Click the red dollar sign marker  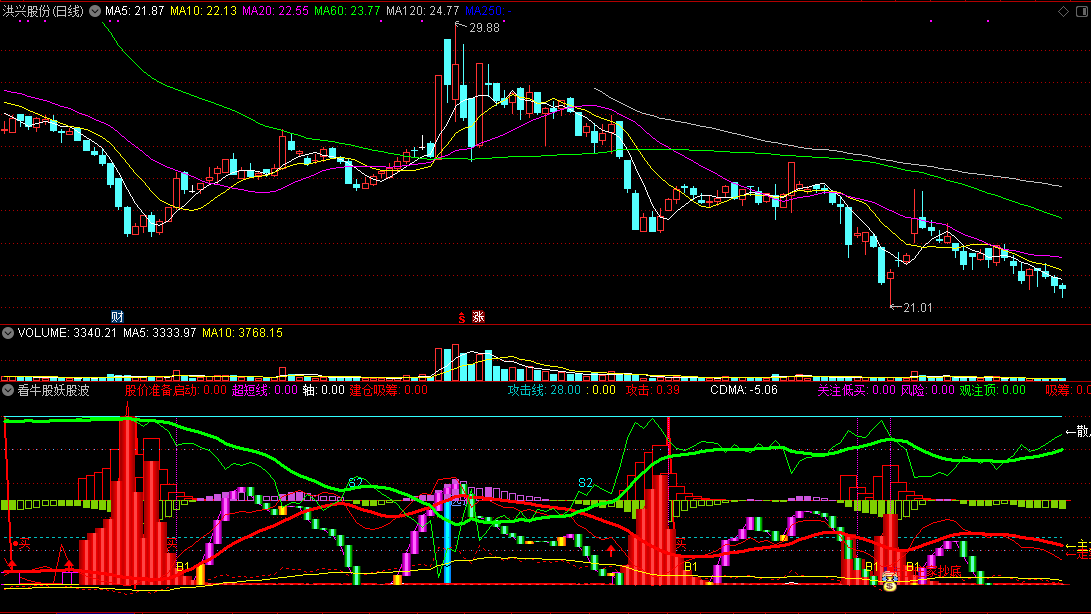(x=461, y=317)
